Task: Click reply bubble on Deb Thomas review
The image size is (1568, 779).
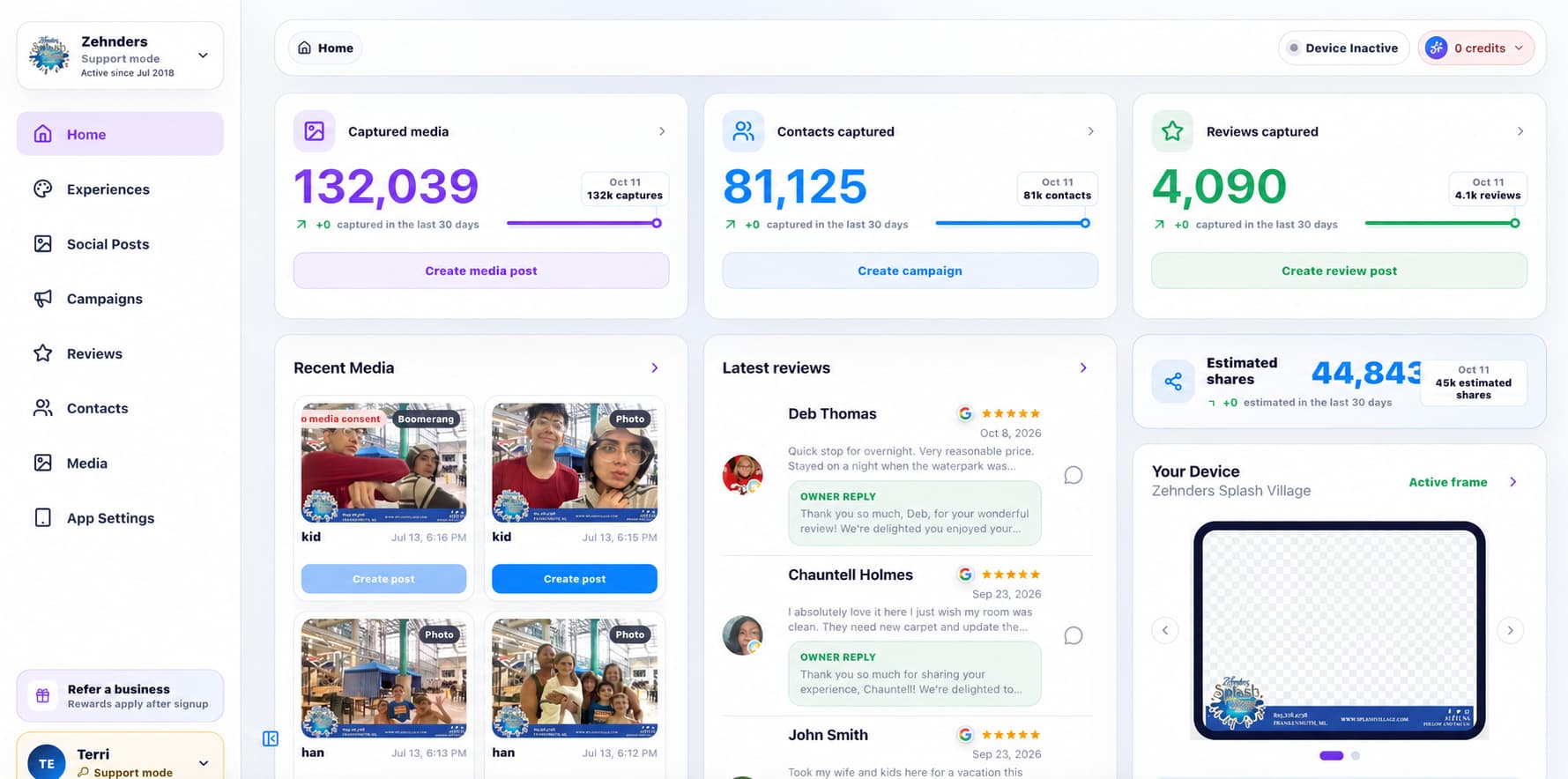Action: 1073,475
